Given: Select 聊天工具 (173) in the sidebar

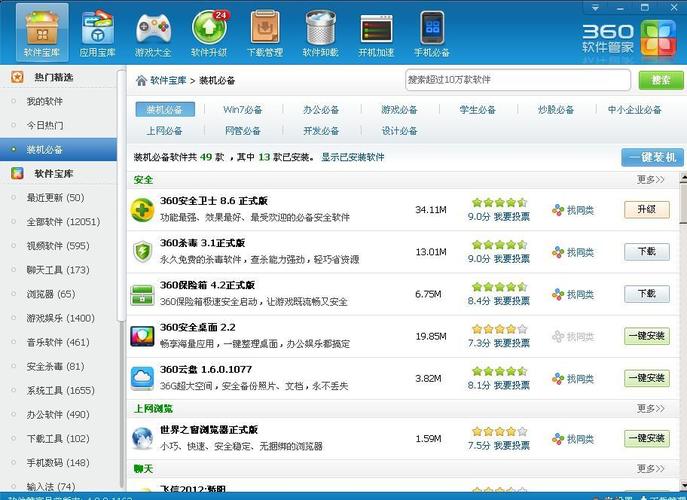Looking at the screenshot, I should point(58,270).
